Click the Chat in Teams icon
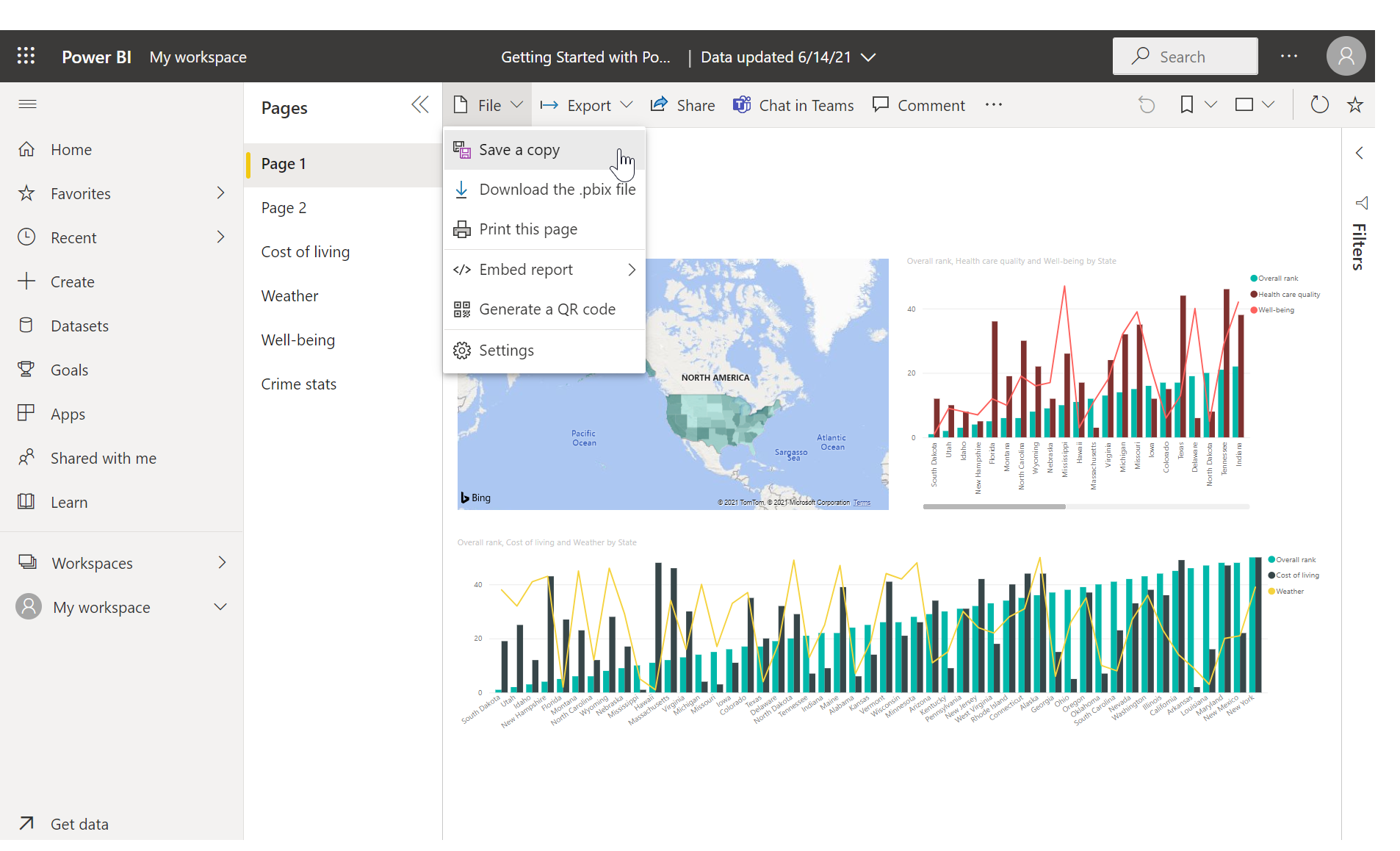The width and height of the screenshot is (1400, 851). [742, 105]
